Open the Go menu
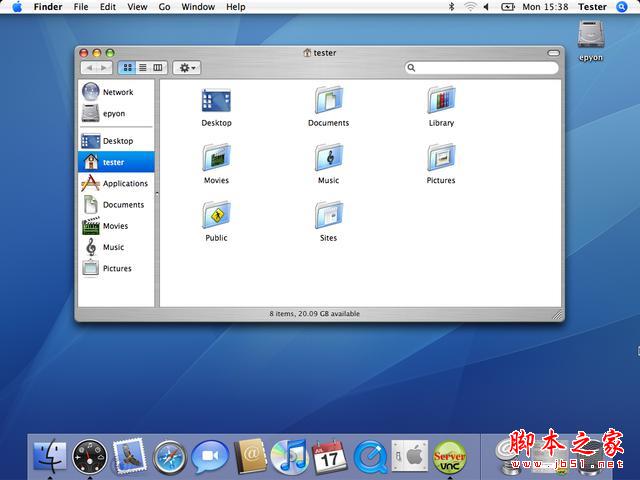 (164, 7)
